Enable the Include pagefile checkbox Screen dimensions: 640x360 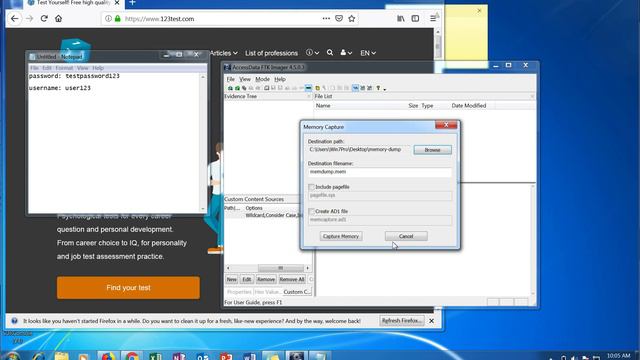pos(311,187)
